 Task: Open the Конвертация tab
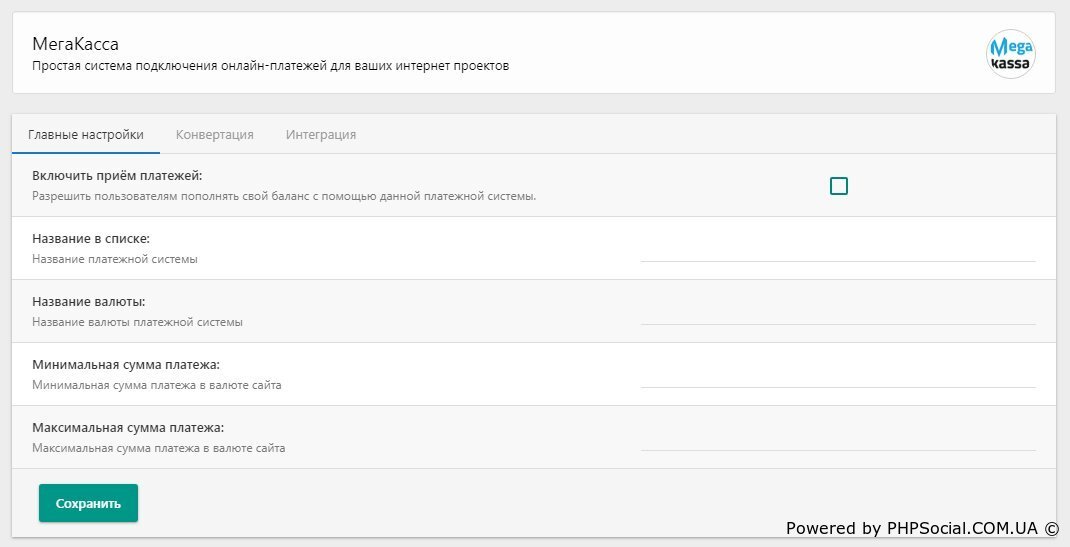[x=214, y=135]
